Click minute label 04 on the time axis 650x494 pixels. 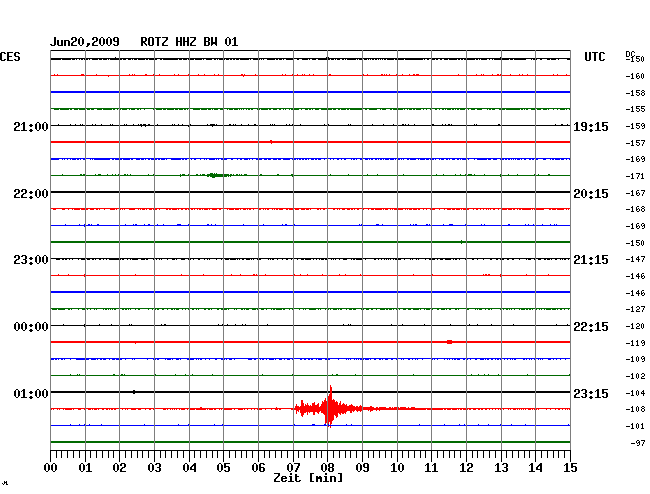(189, 468)
